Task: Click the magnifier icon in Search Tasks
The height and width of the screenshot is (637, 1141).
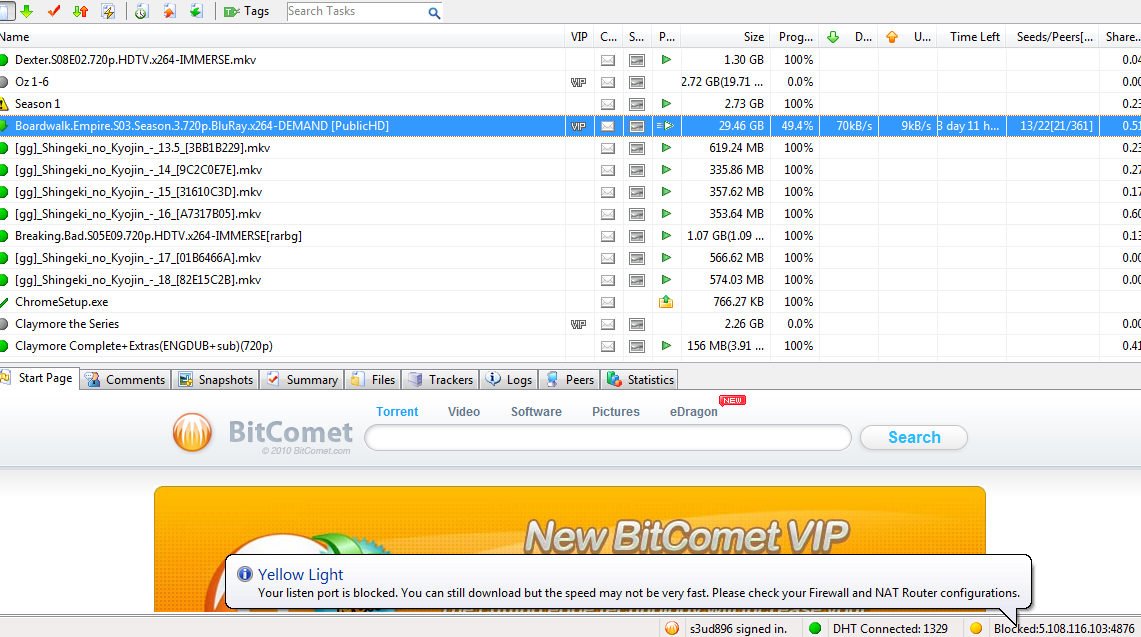Action: pyautogui.click(x=434, y=12)
